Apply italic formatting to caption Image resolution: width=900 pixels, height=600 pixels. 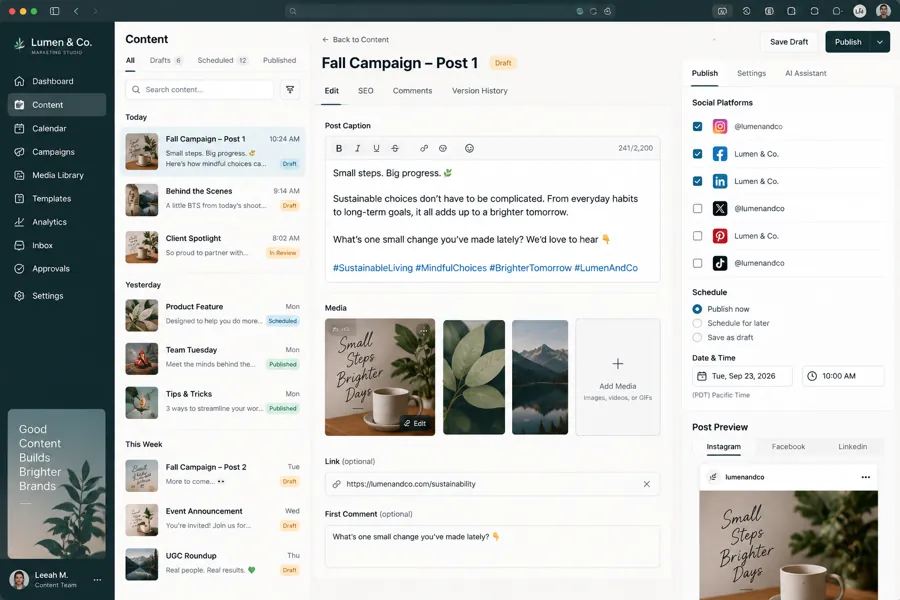coord(358,148)
